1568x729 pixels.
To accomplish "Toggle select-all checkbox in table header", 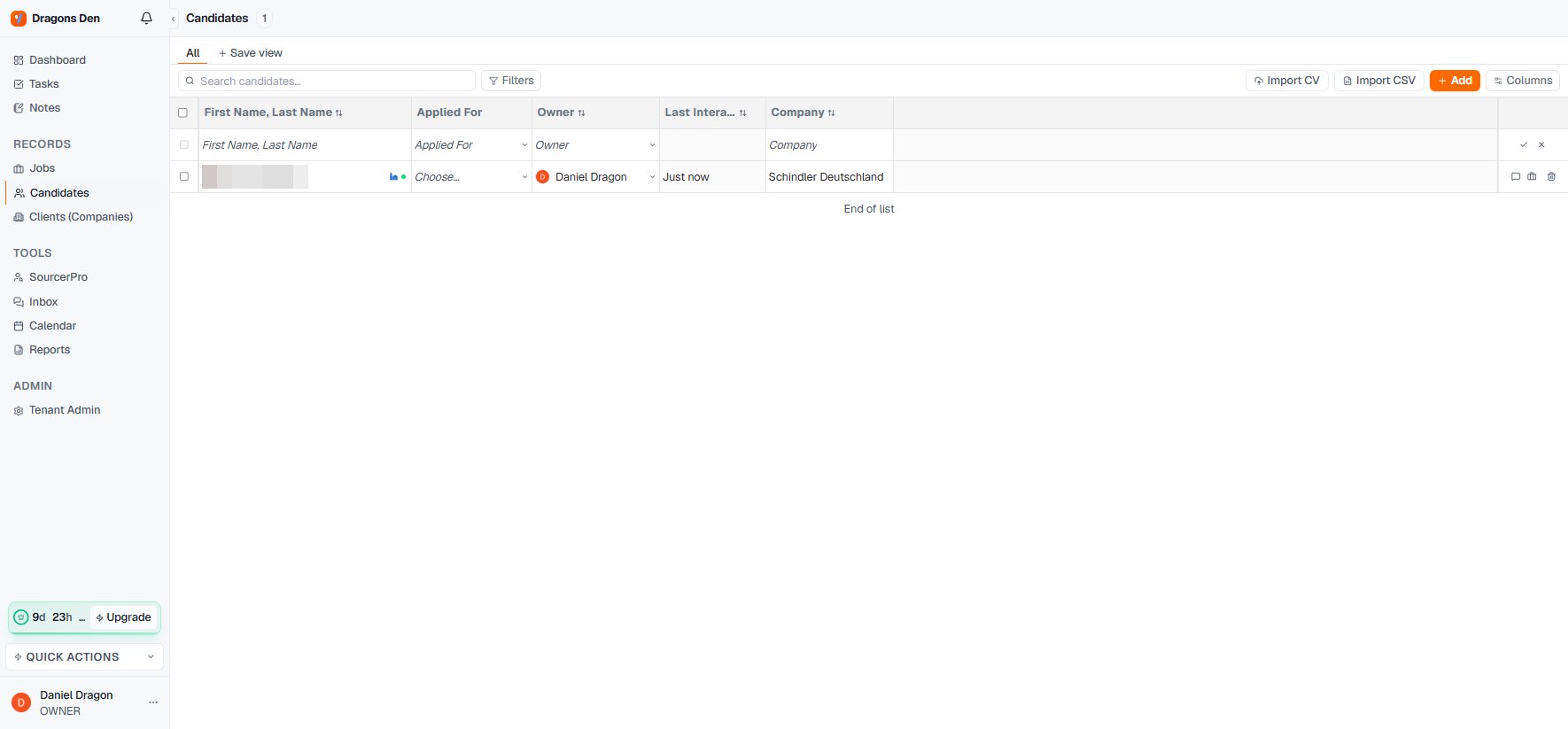I will [x=183, y=112].
